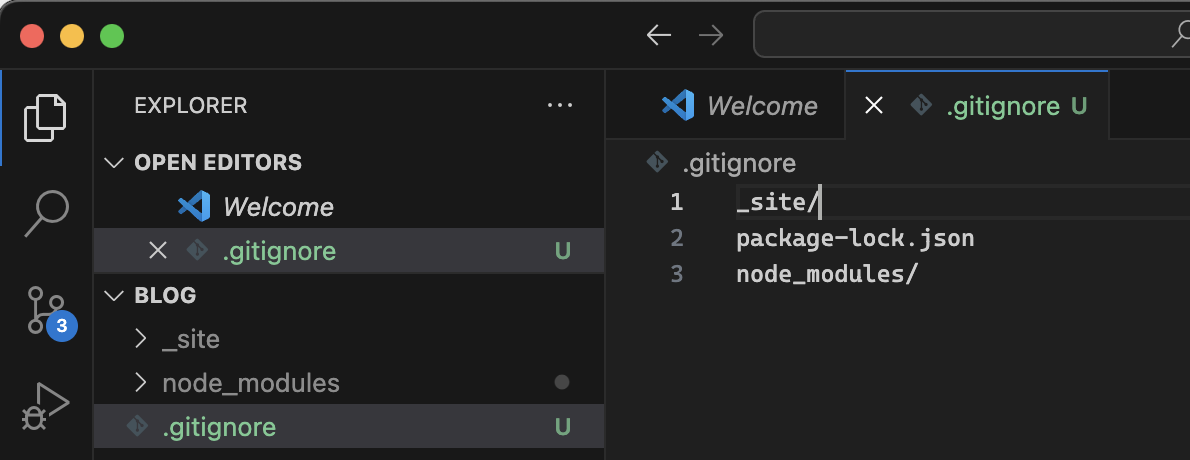Click line number 2 in the gutter
Screen dimensions: 1190x460
676,238
